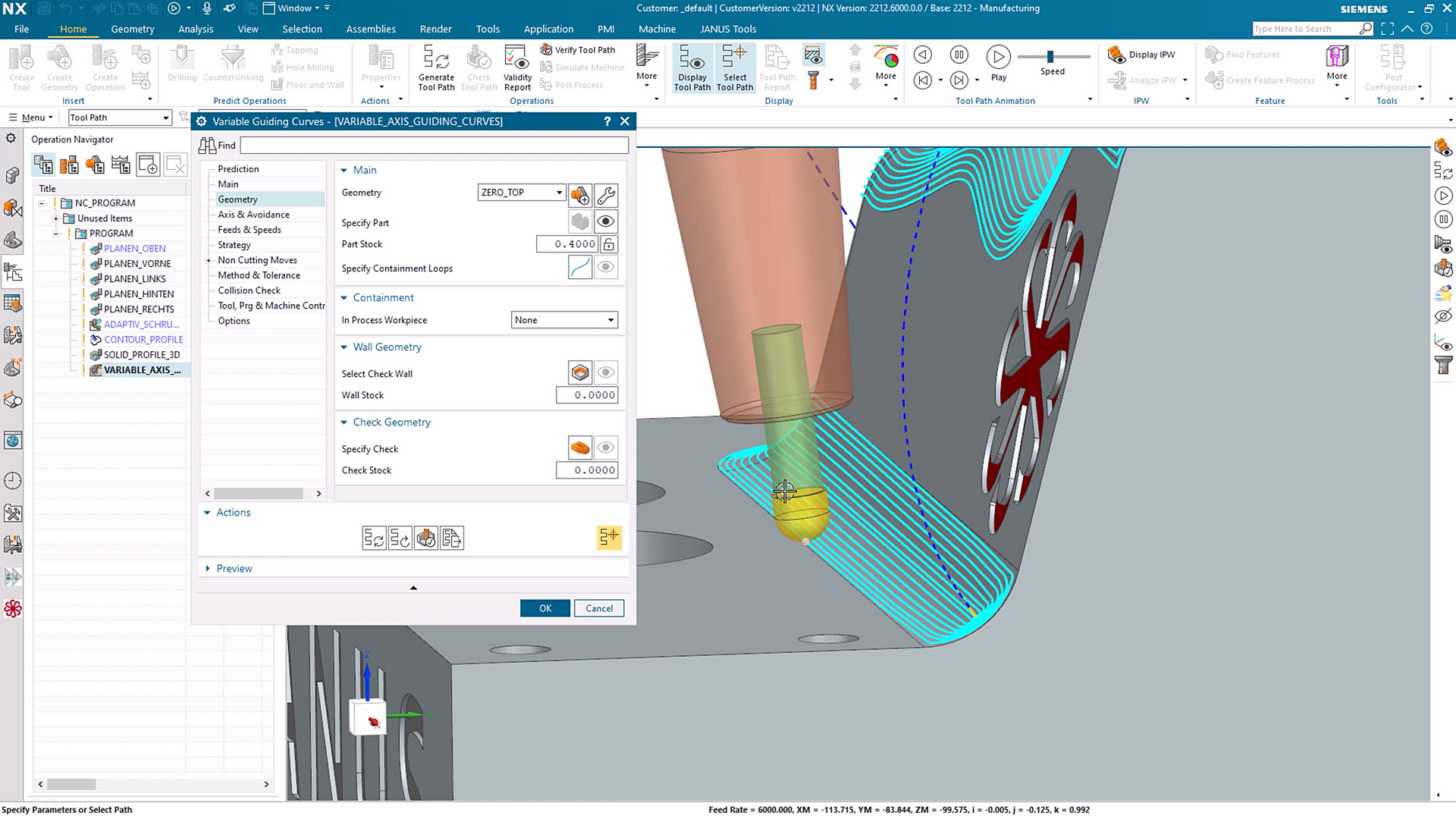Select Method & Tolerance page

(259, 275)
